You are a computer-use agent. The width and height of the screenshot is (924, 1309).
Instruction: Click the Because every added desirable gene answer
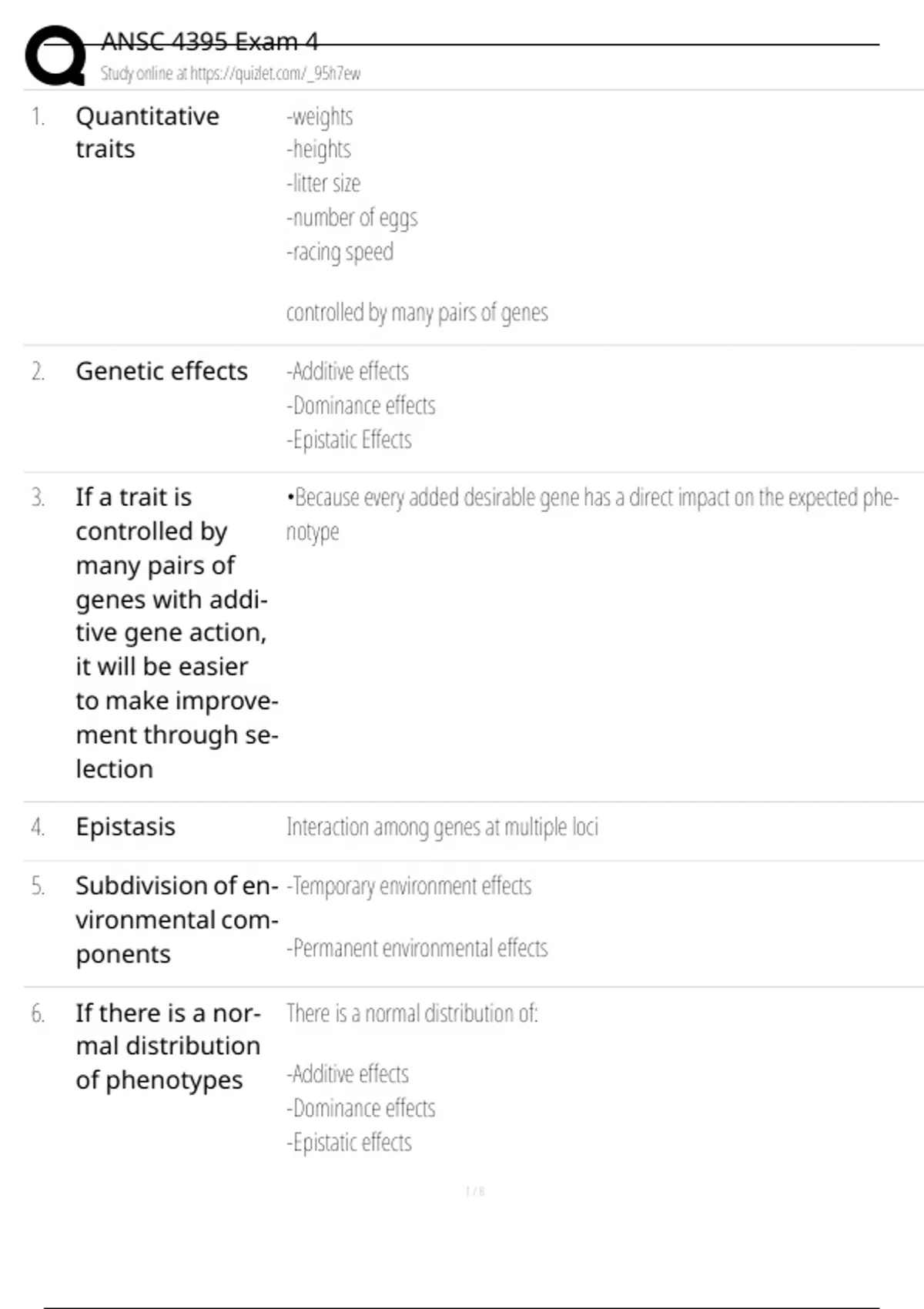tap(591, 498)
